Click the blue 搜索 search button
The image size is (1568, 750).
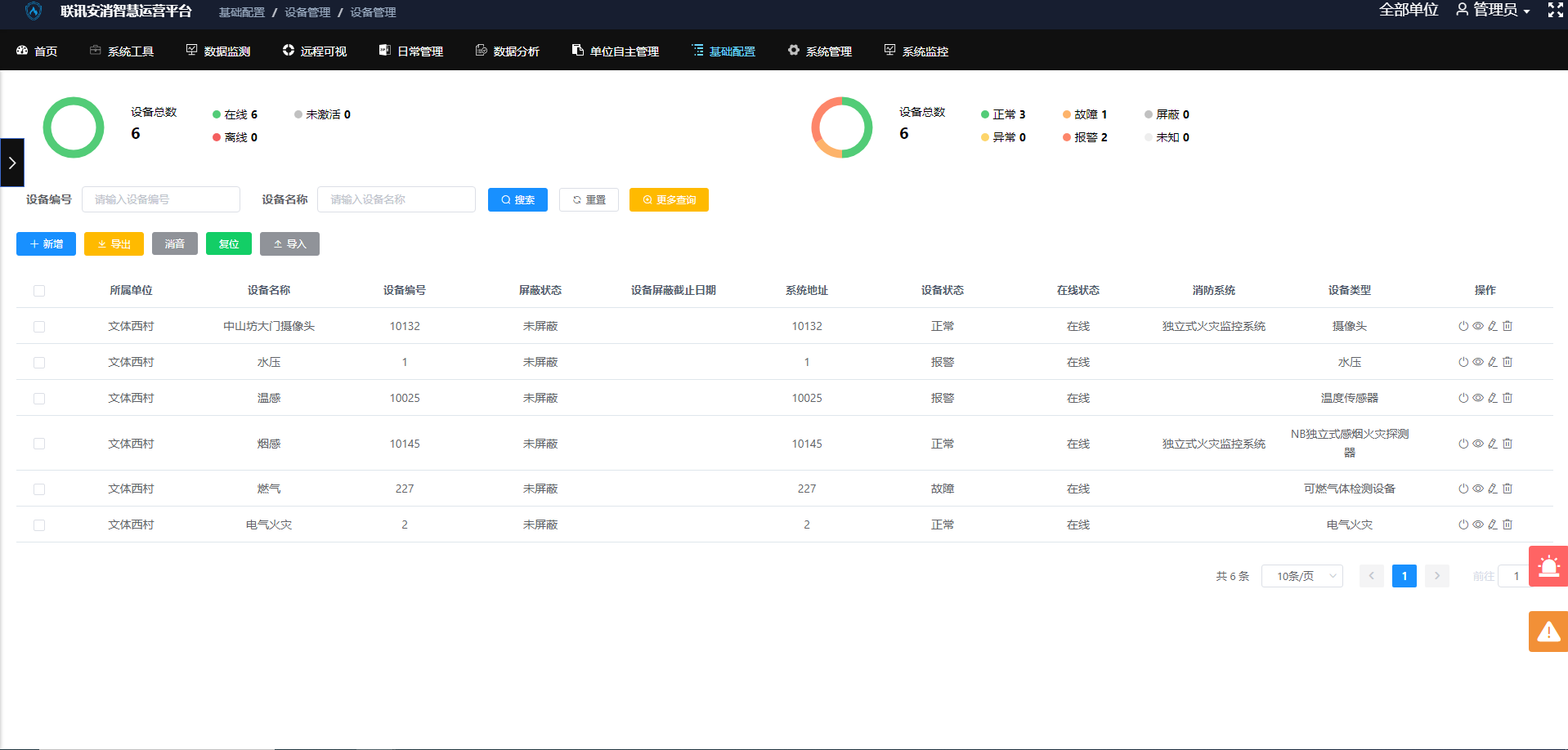click(x=517, y=199)
